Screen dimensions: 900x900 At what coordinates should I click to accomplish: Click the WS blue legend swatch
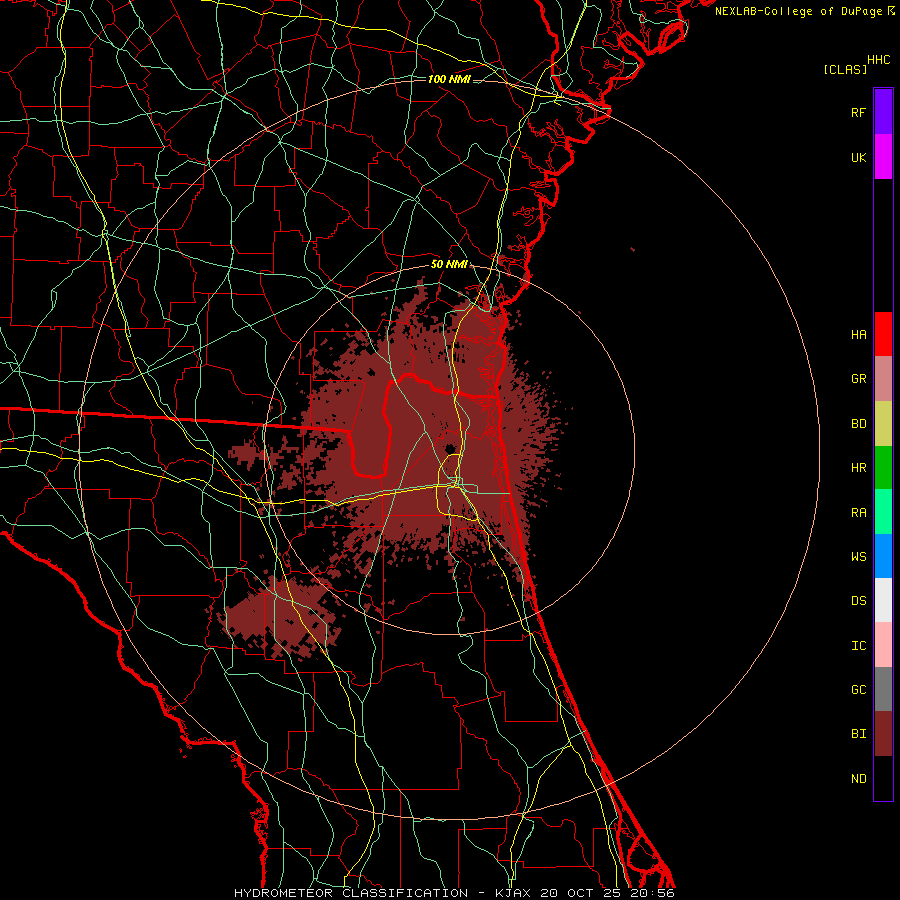click(x=883, y=556)
